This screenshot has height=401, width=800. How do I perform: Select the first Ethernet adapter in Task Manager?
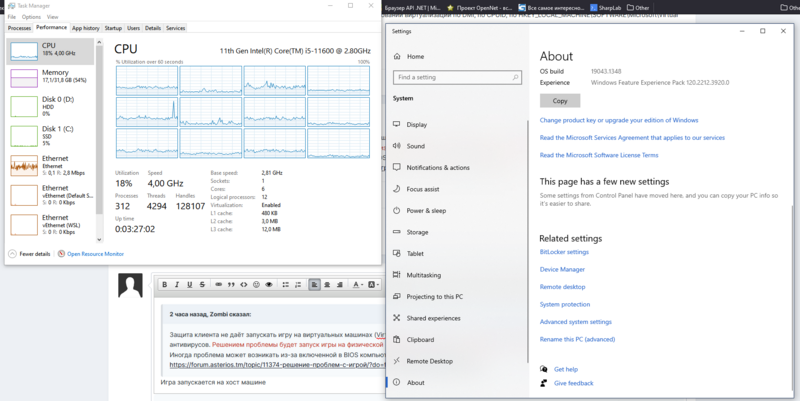coord(50,166)
